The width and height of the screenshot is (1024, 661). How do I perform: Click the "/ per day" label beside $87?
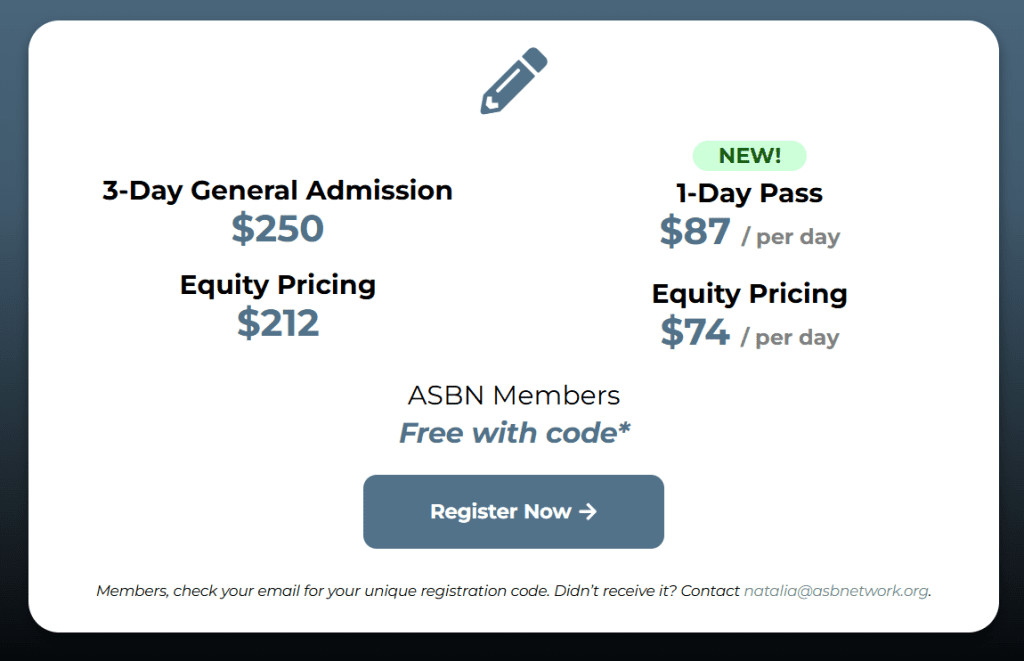[x=790, y=238]
